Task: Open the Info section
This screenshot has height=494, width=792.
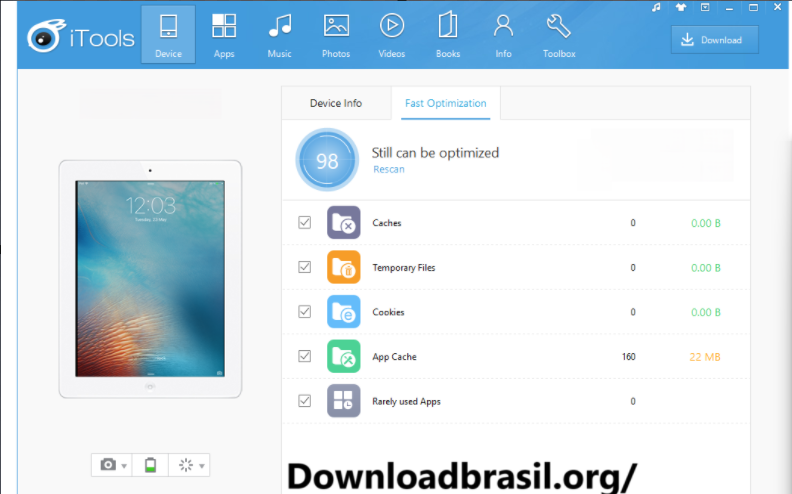Action: pos(503,34)
